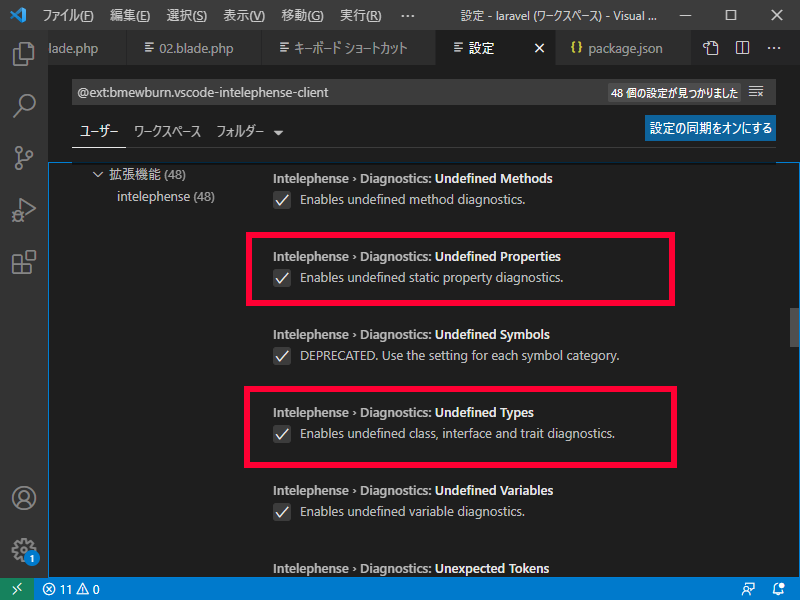Screen dimensions: 800x600
Task: Select intelephense (48) in settings tree
Action: [166, 196]
